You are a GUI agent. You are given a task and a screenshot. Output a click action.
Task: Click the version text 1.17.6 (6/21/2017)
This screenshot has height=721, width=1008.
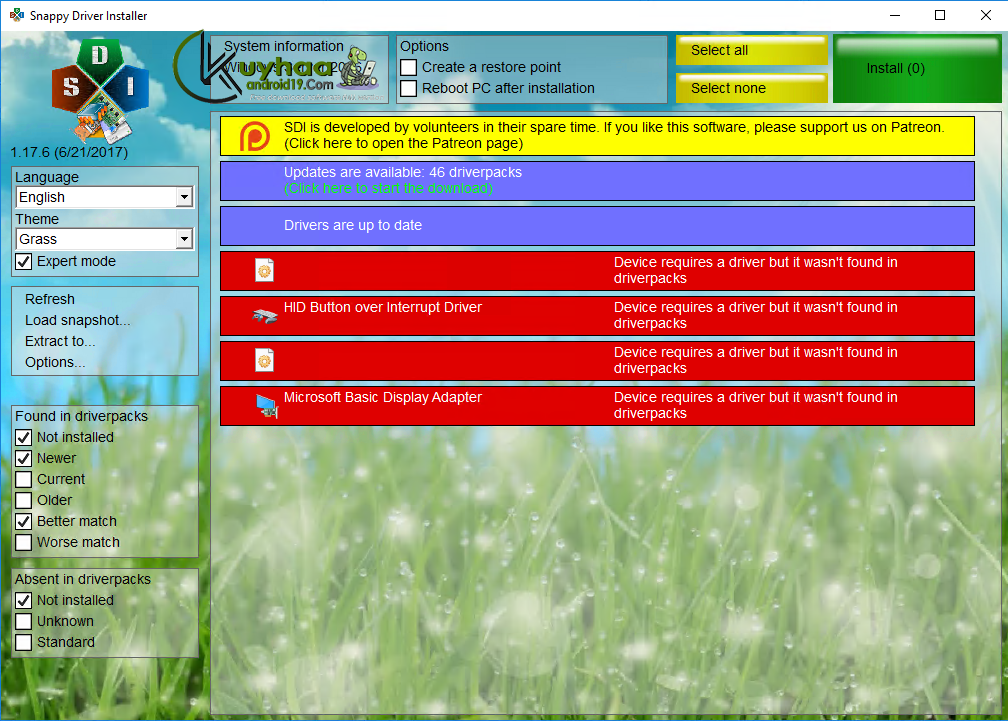[69, 152]
